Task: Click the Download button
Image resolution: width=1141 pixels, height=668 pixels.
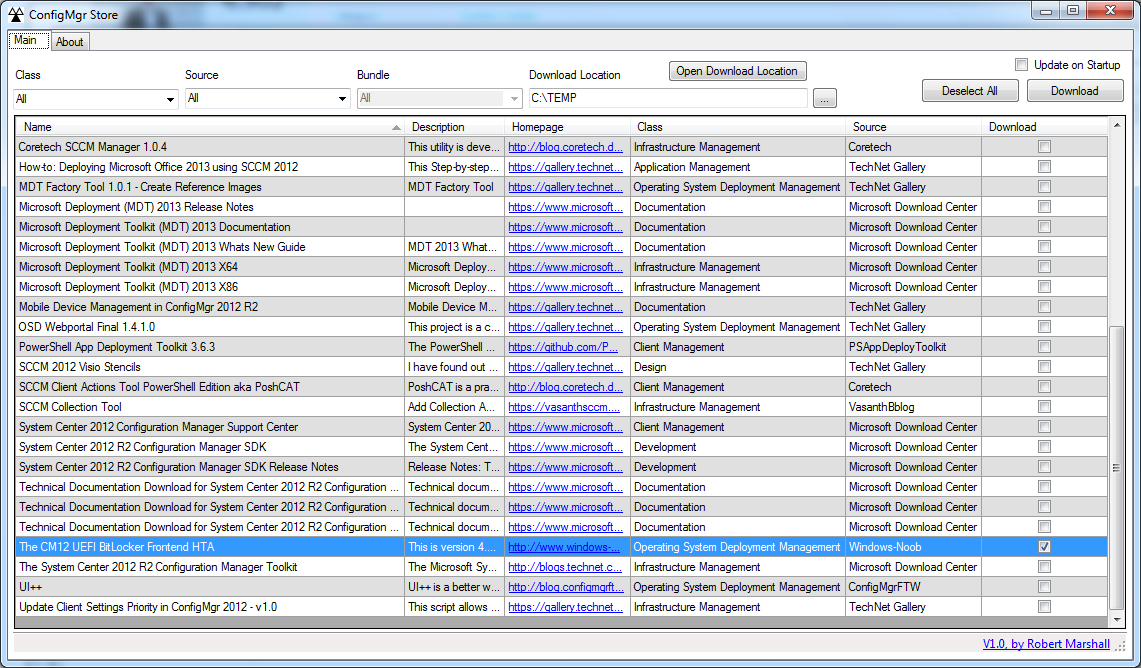Action: pyautogui.click(x=1075, y=91)
